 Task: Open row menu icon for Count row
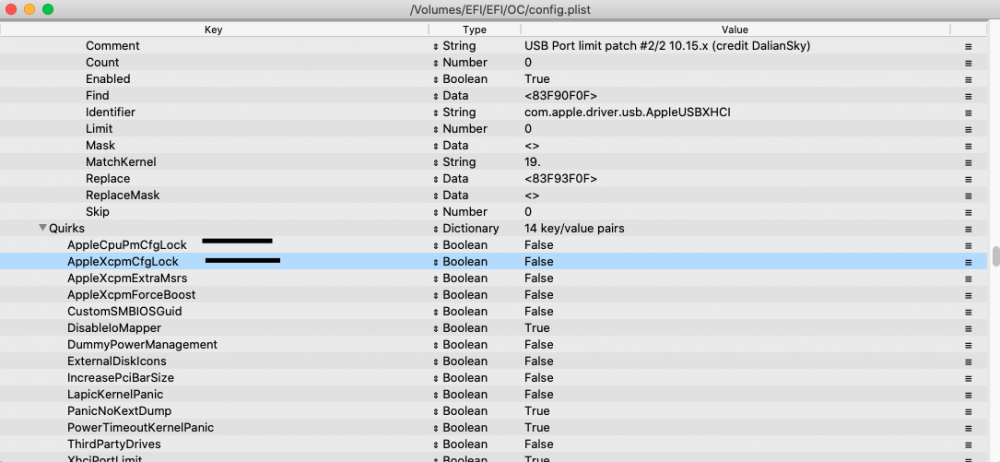[x=968, y=63]
